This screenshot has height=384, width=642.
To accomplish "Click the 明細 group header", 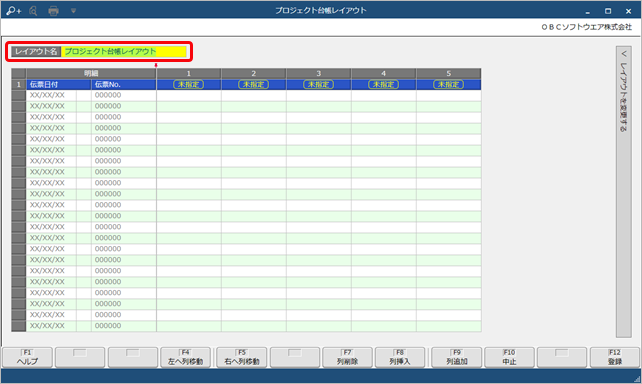I will coord(91,74).
